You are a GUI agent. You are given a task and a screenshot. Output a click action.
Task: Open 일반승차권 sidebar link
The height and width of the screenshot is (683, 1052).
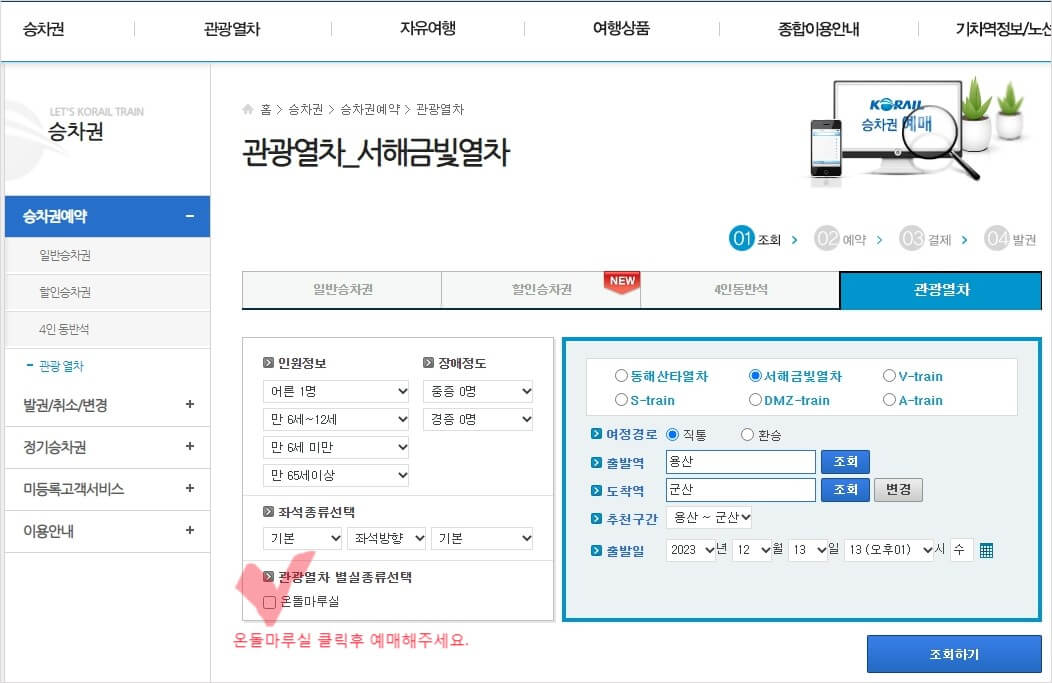[x=65, y=255]
